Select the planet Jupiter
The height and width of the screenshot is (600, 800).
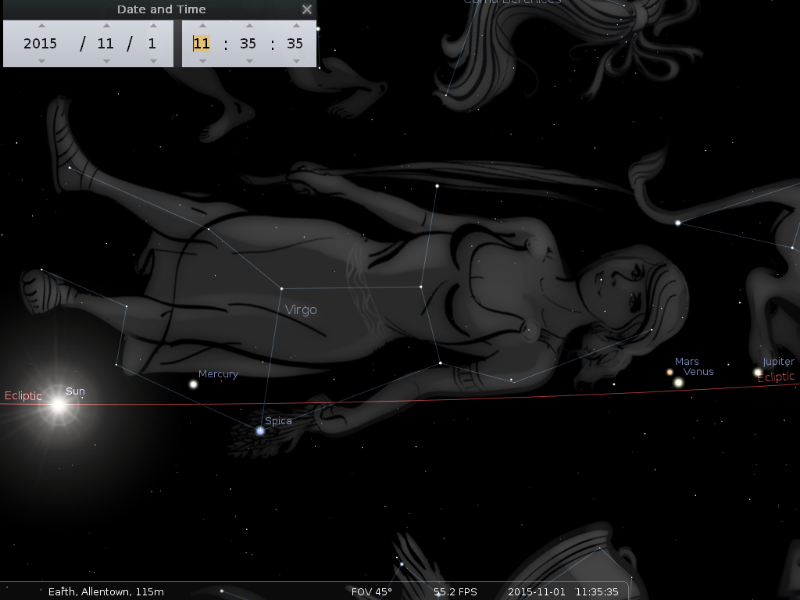pyautogui.click(x=758, y=372)
